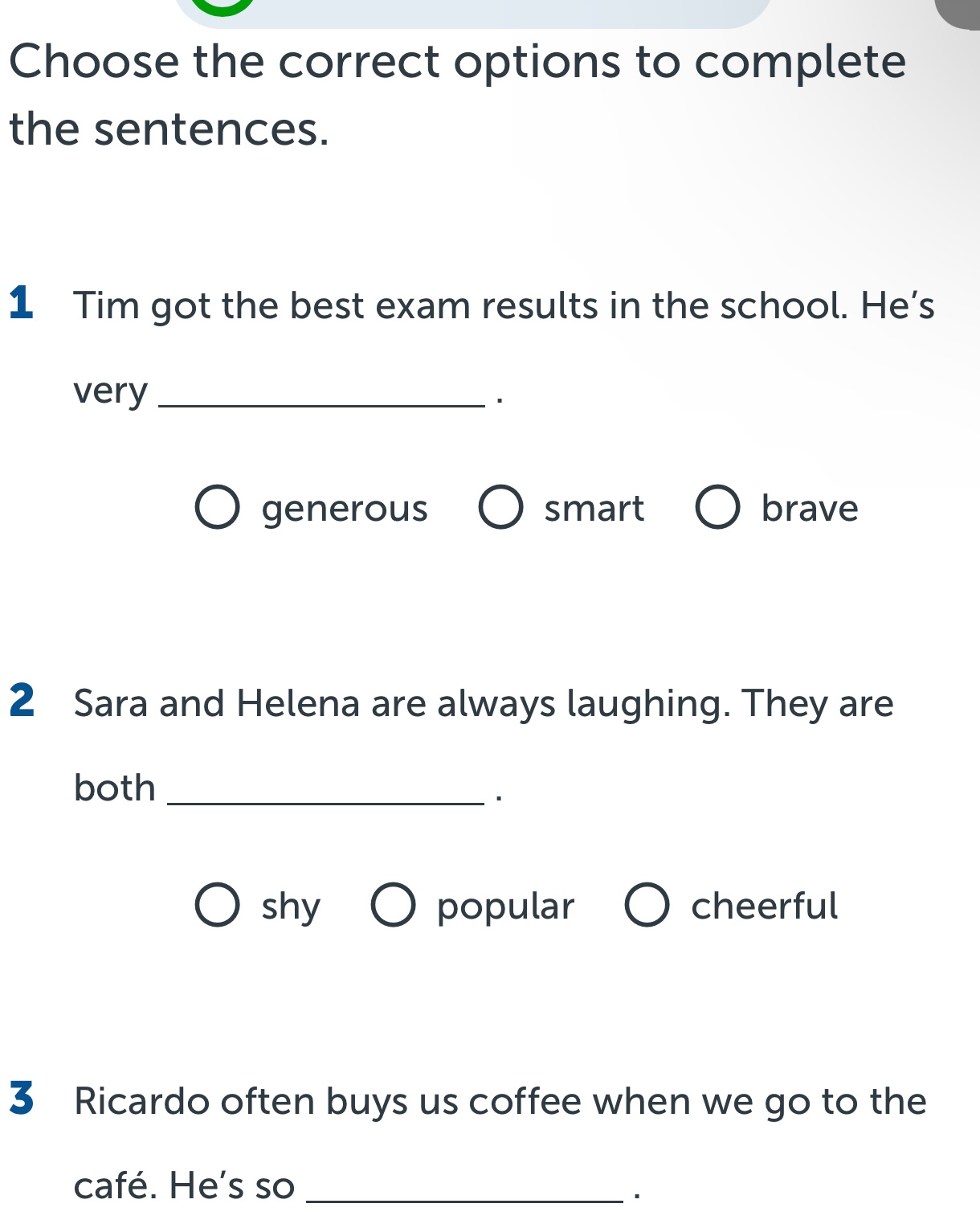Image resolution: width=980 pixels, height=1224 pixels.
Task: Click the word 'cheerful' next to its circle
Action: pos(764,907)
